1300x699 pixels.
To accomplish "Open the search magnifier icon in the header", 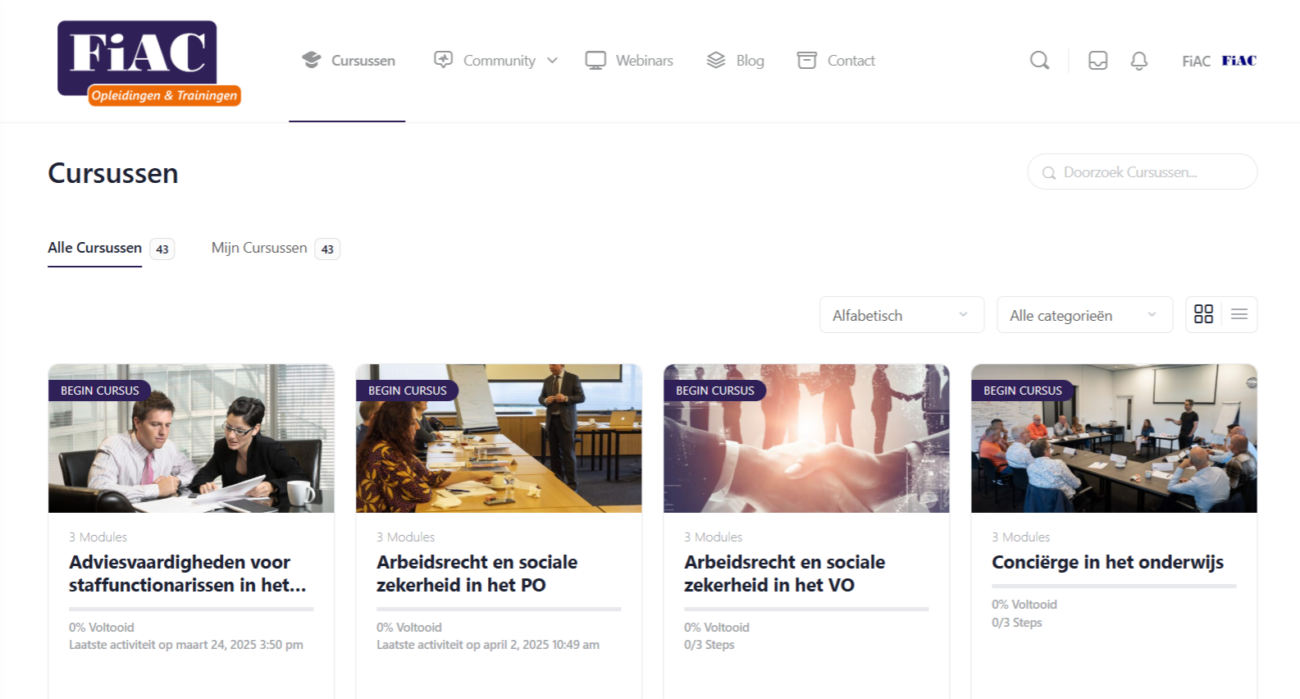I will (x=1039, y=60).
